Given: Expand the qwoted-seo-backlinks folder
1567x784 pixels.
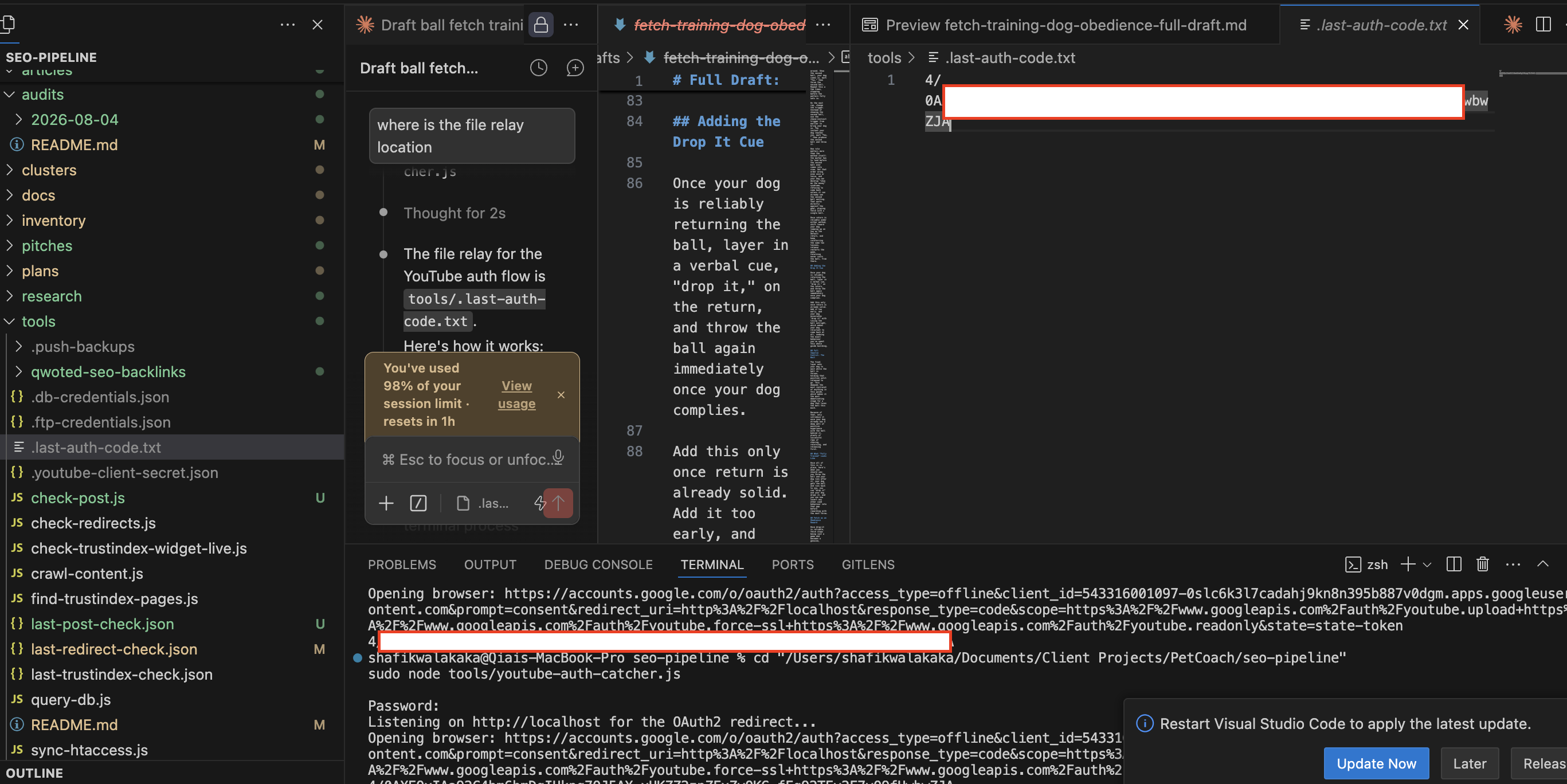Looking at the screenshot, I should click(x=19, y=371).
